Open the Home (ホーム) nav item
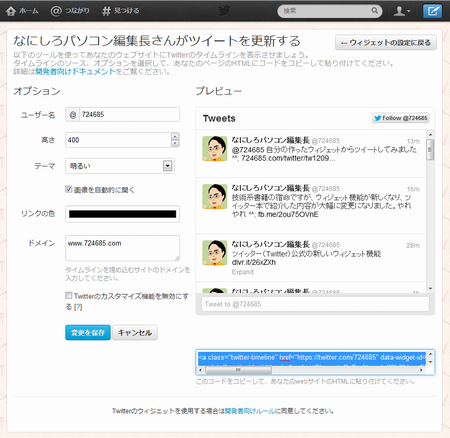This screenshot has width=450, height=438. pos(22,11)
